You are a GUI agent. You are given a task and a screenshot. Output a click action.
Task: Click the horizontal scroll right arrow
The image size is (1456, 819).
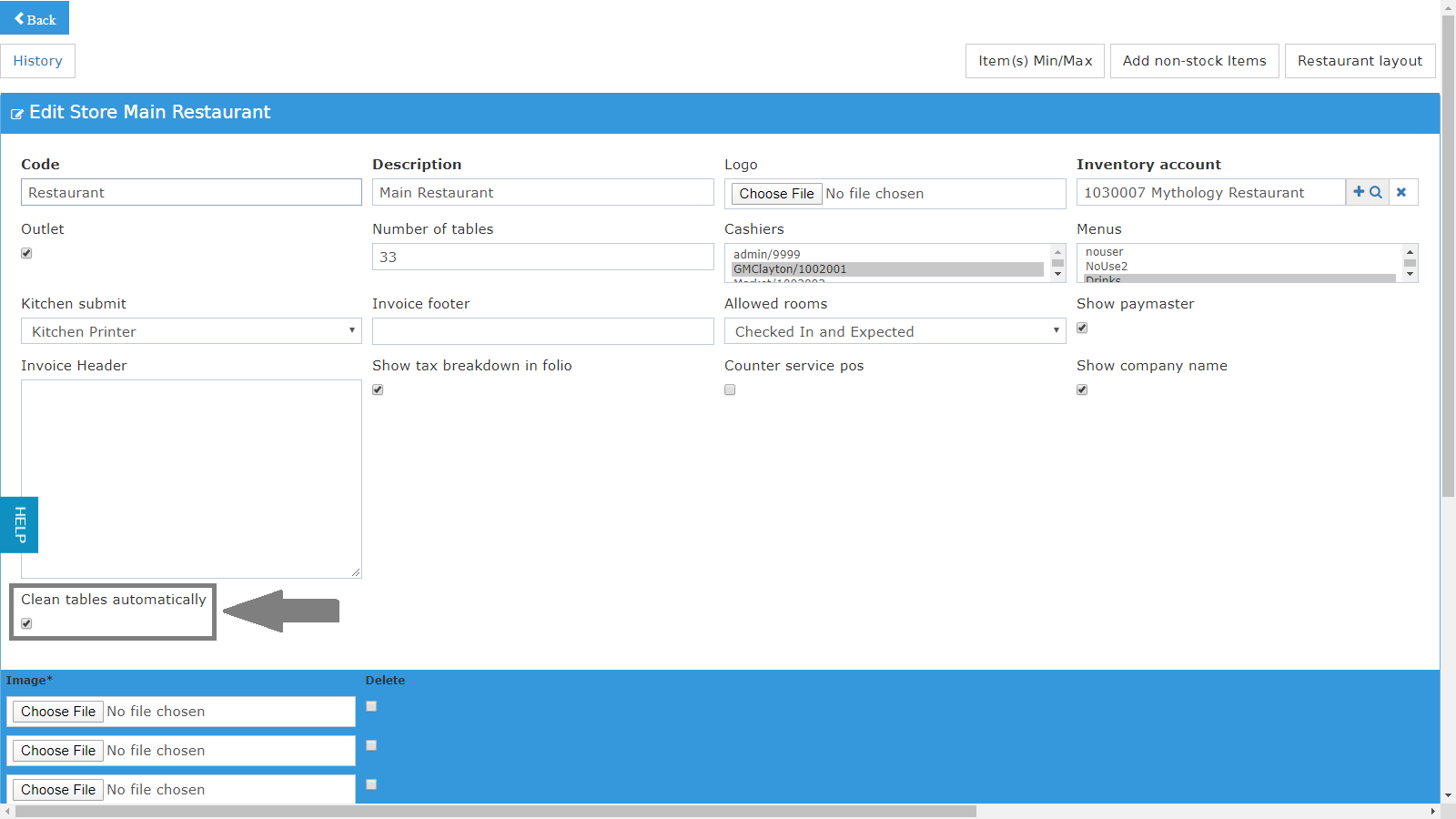point(1433,811)
